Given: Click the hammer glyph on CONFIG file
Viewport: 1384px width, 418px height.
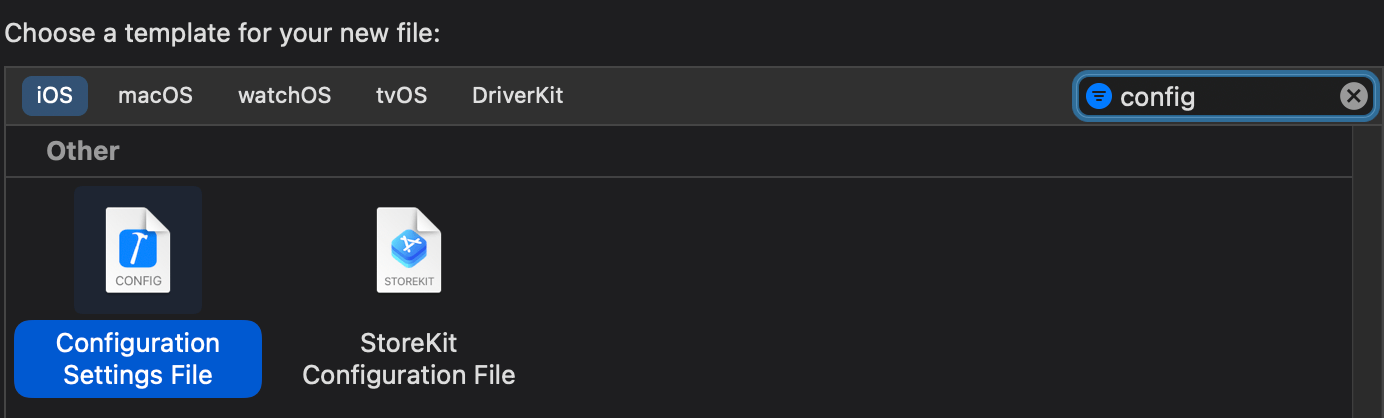Looking at the screenshot, I should click(x=138, y=247).
